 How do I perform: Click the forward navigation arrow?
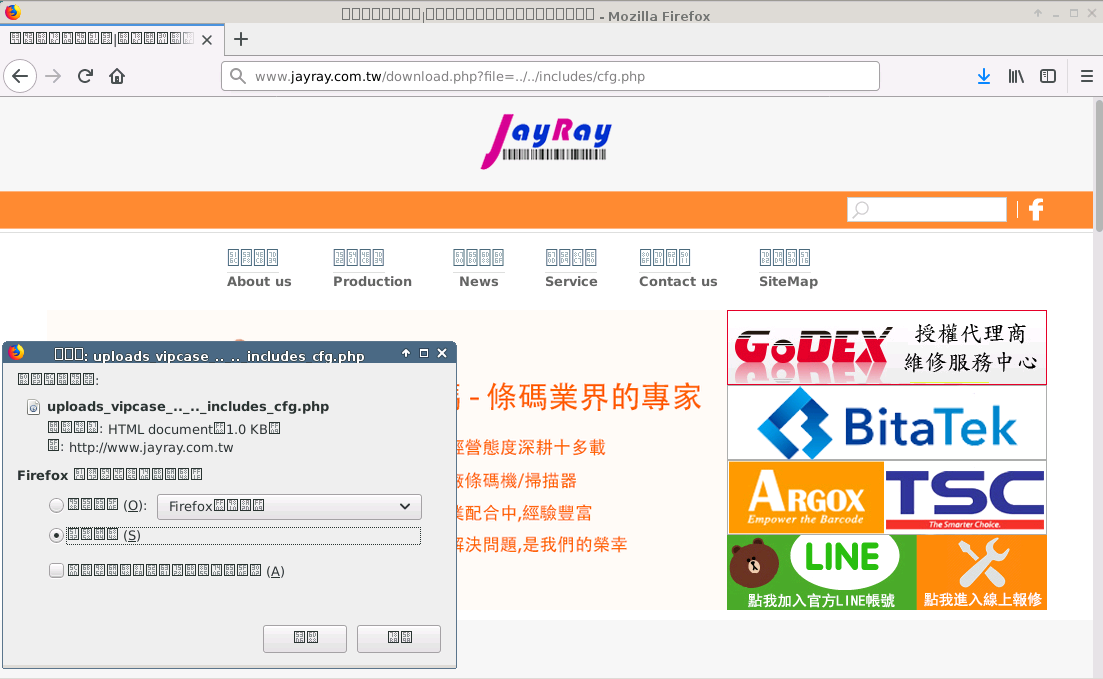[x=53, y=76]
